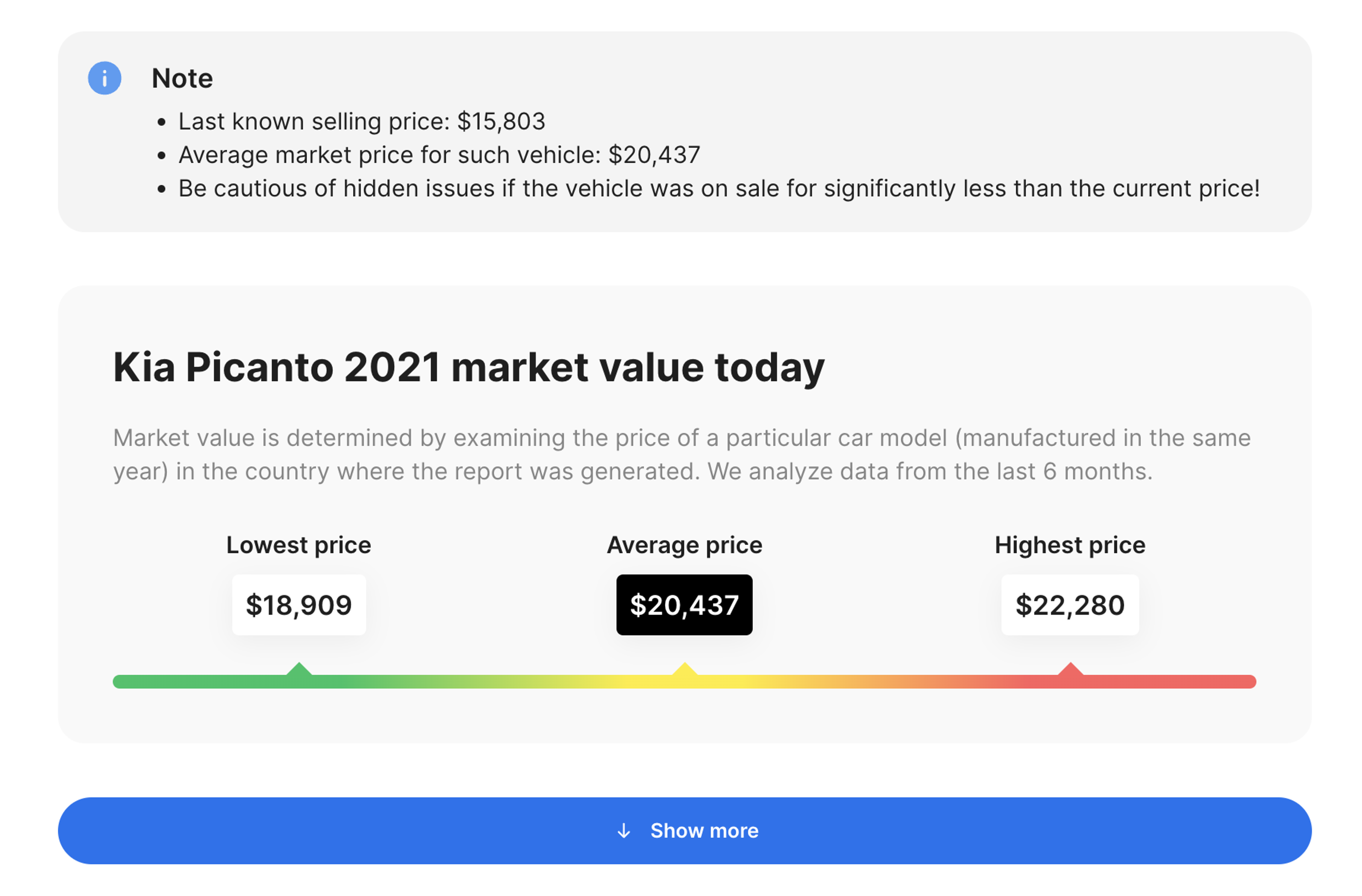Click the Note heading
Viewport: 1362px width, 896px height.
click(182, 78)
